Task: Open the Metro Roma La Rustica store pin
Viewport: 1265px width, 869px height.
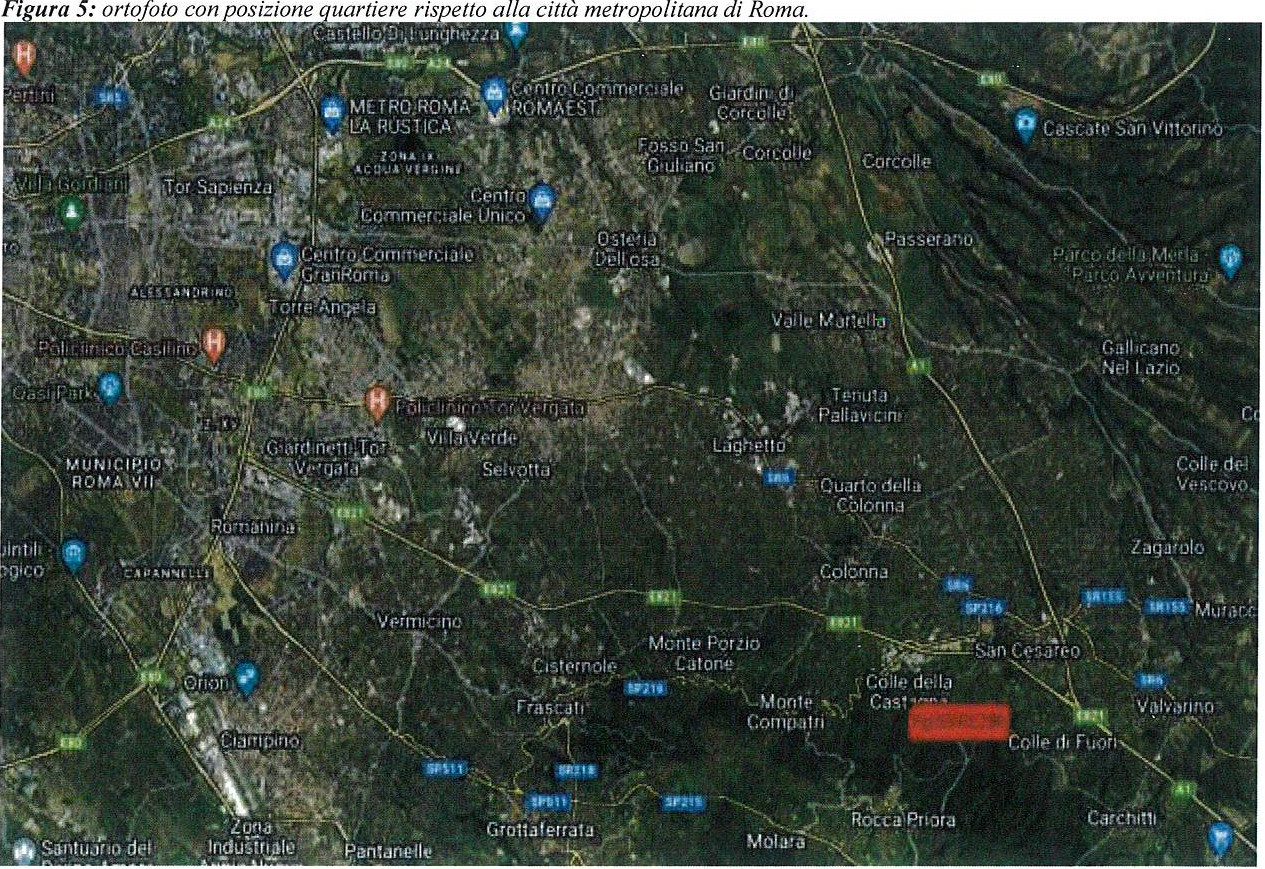Action: [333, 113]
